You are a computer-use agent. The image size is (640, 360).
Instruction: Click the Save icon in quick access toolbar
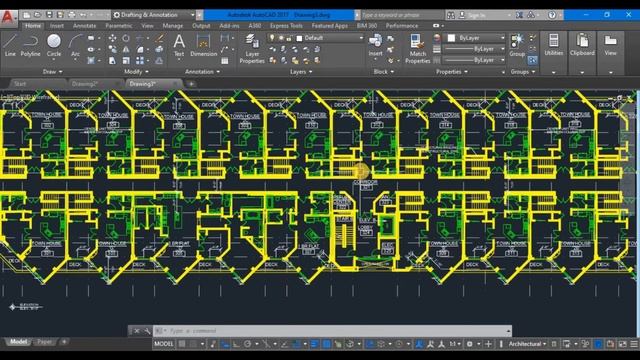point(49,15)
